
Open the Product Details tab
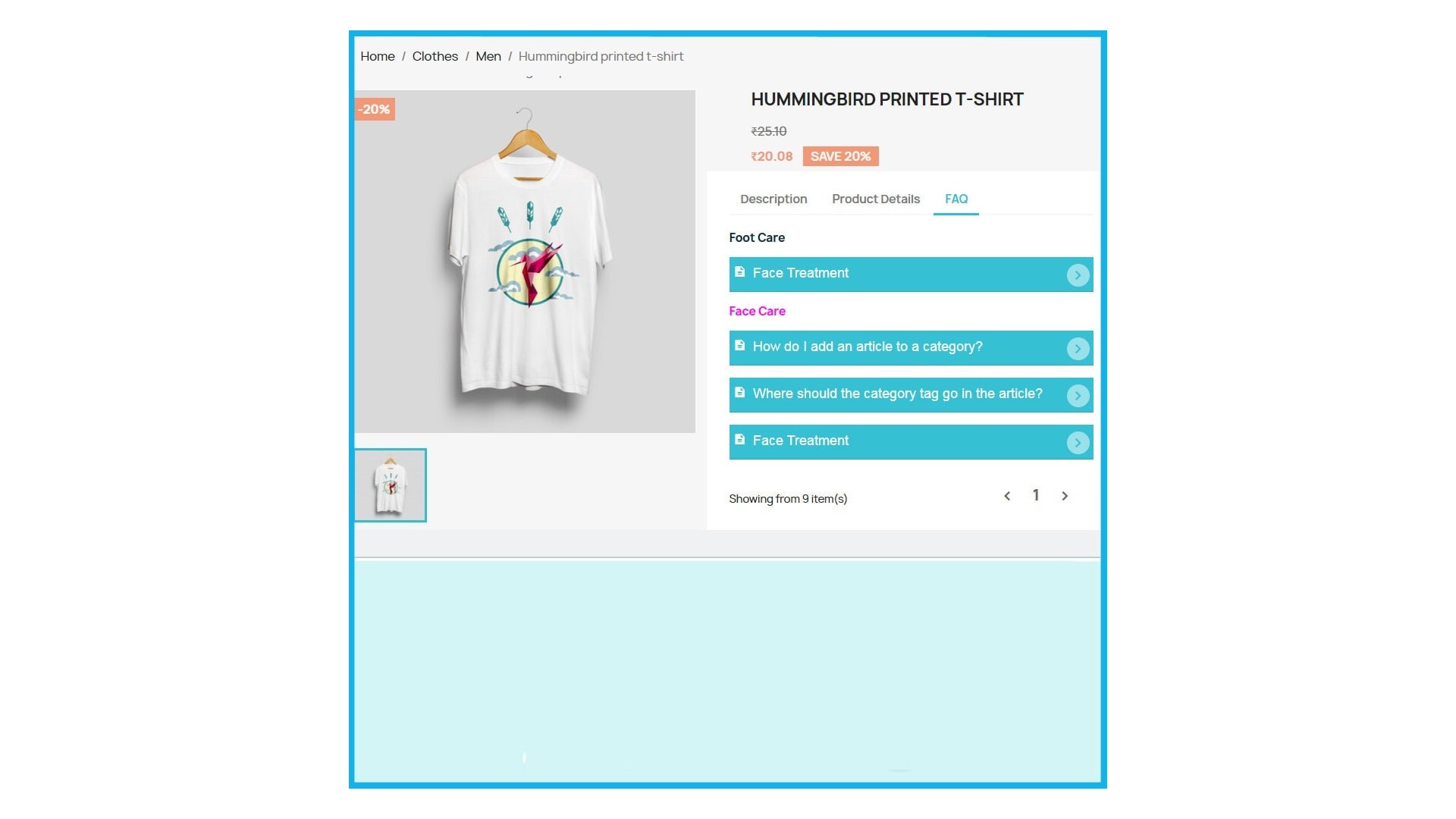876,199
